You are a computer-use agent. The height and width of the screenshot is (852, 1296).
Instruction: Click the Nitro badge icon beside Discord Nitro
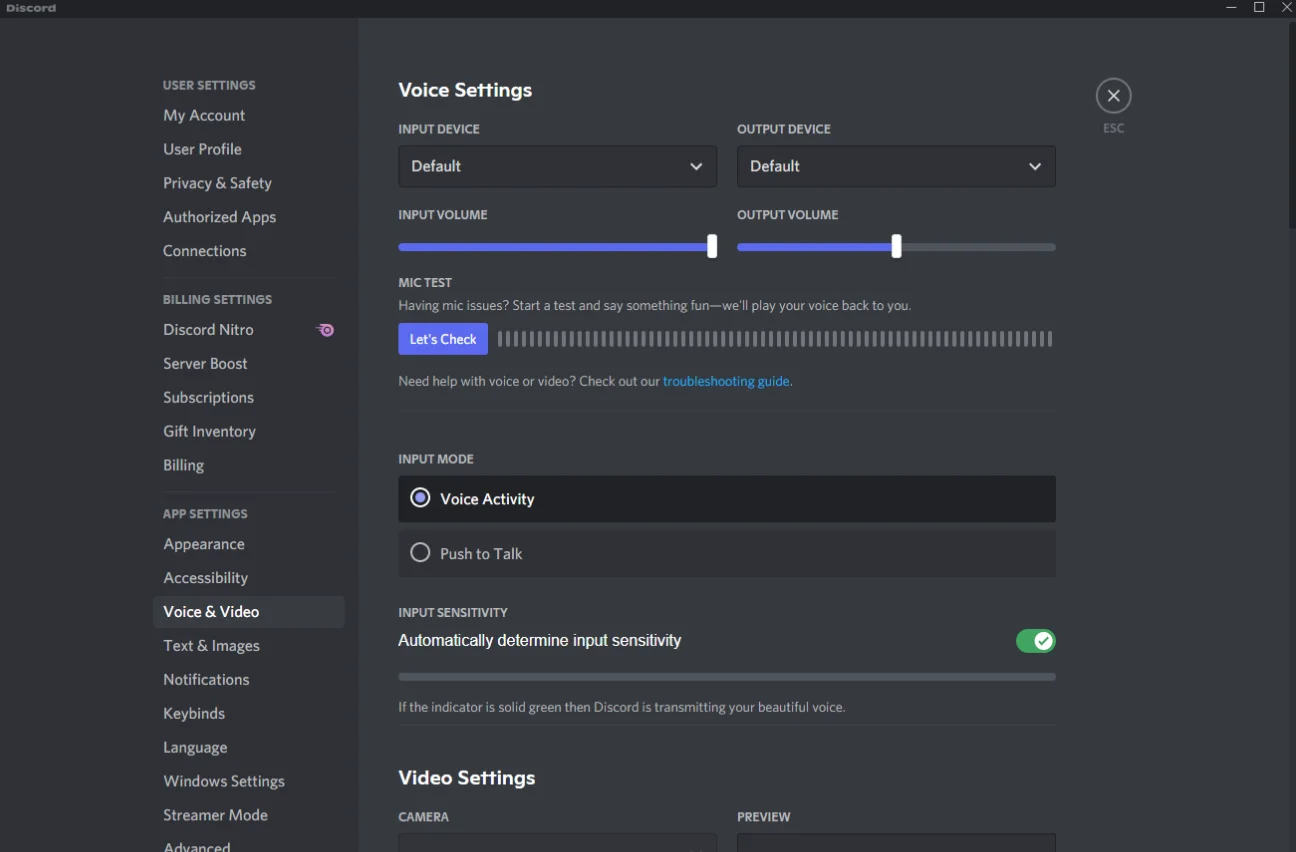pos(326,330)
